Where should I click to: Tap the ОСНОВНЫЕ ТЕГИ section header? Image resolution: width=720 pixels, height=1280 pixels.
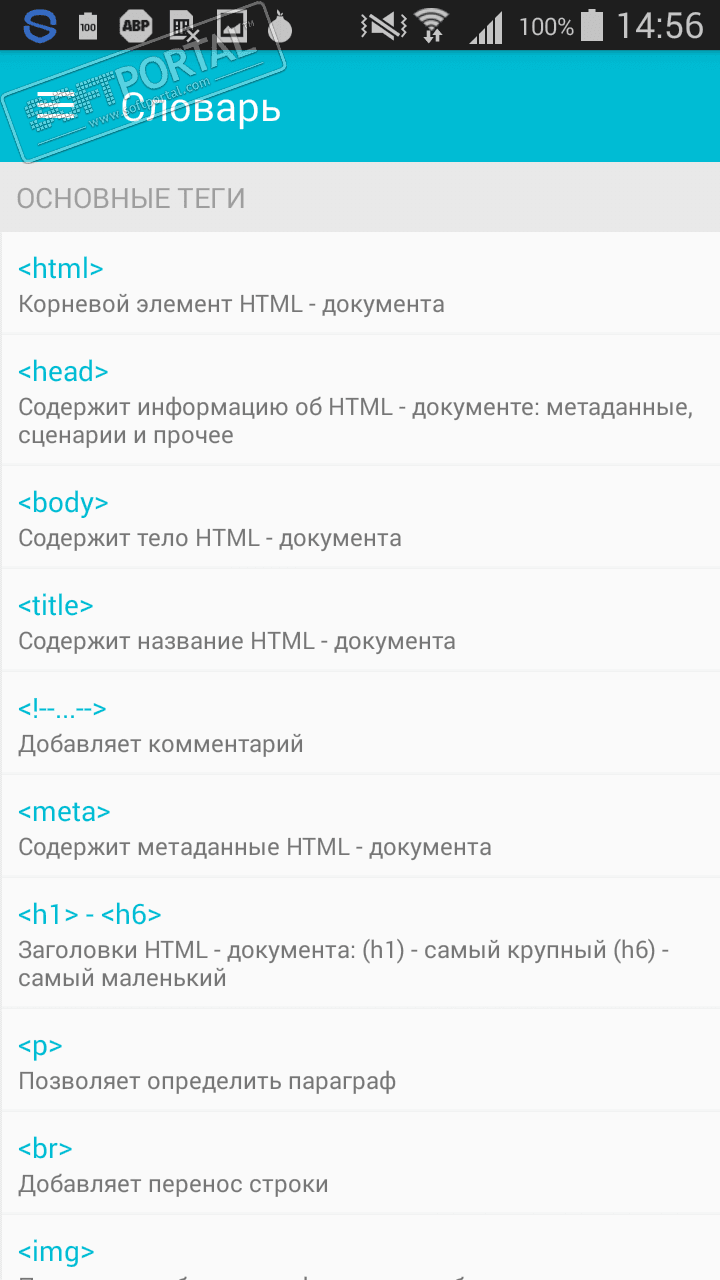(131, 198)
